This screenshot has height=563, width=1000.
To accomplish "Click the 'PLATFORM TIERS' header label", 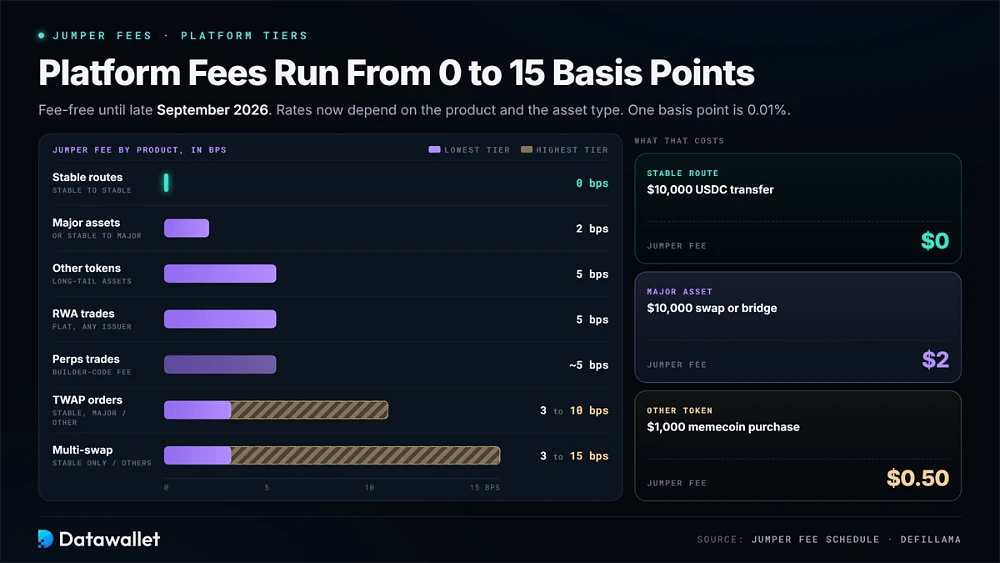I will [244, 36].
